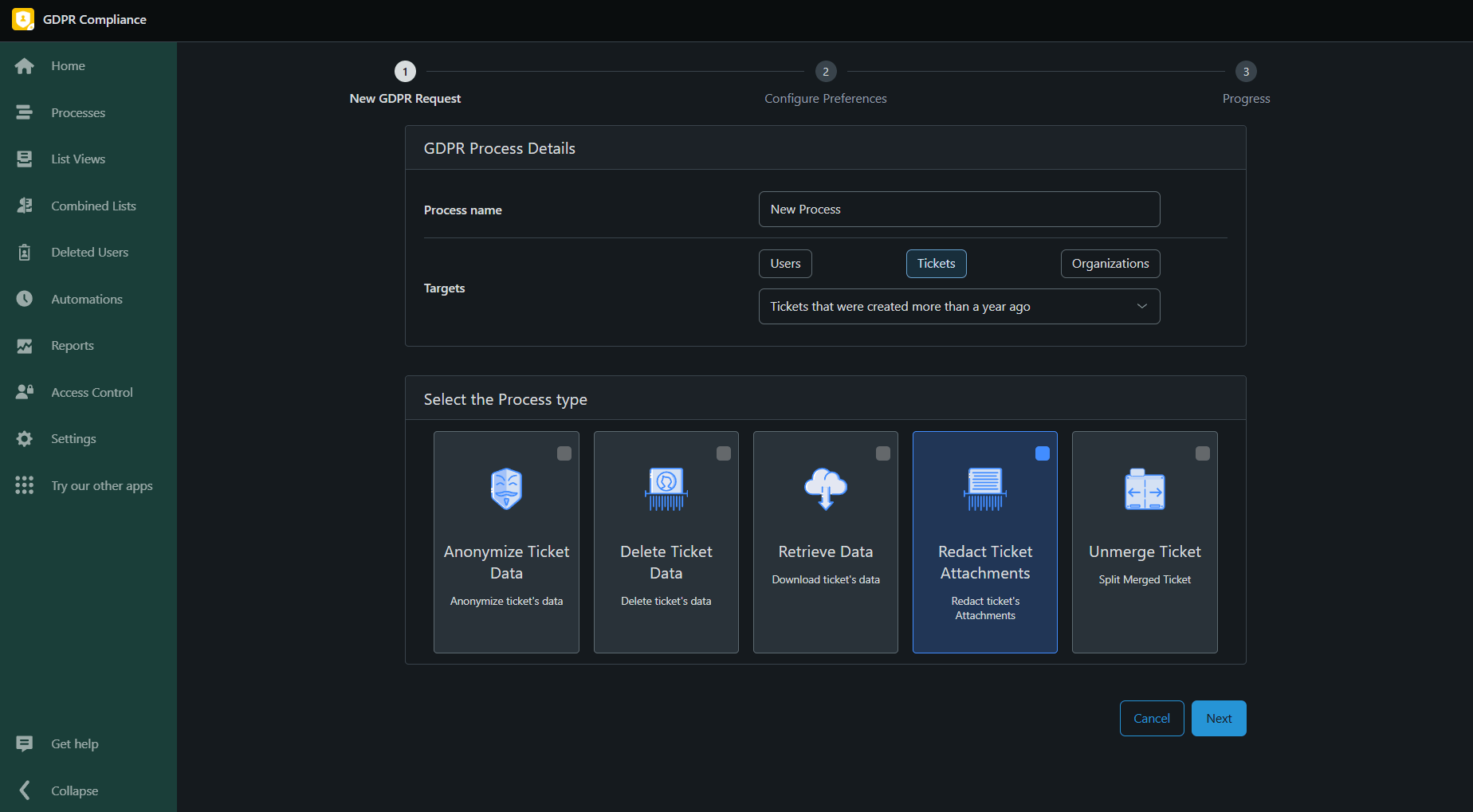The width and height of the screenshot is (1473, 812).
Task: Check the Anonymize Ticket Data checkbox
Action: pyautogui.click(x=564, y=453)
